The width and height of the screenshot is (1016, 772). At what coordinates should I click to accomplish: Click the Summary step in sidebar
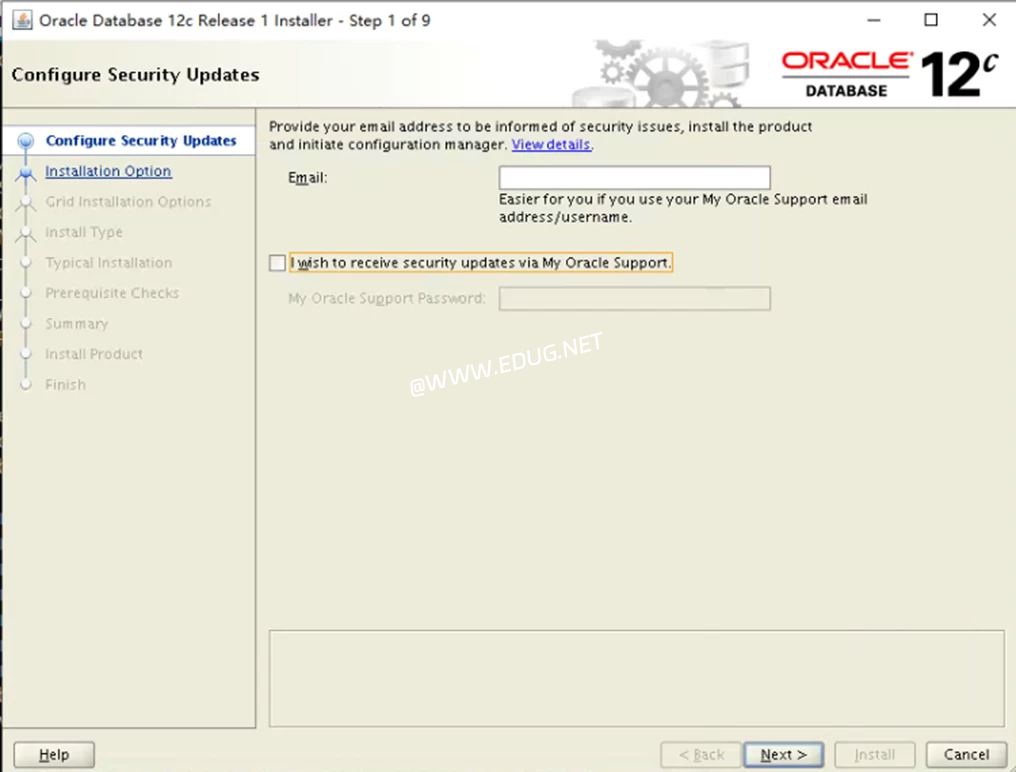coord(76,323)
